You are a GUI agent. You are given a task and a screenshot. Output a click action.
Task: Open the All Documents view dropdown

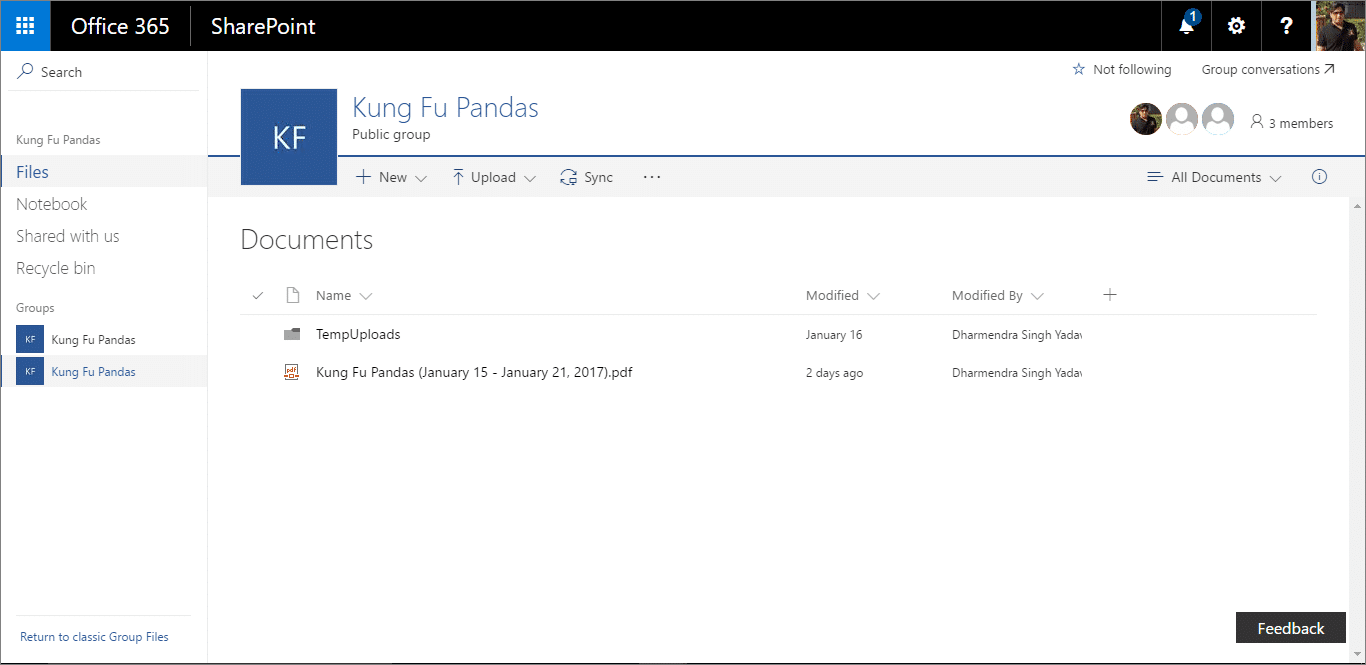[1214, 177]
